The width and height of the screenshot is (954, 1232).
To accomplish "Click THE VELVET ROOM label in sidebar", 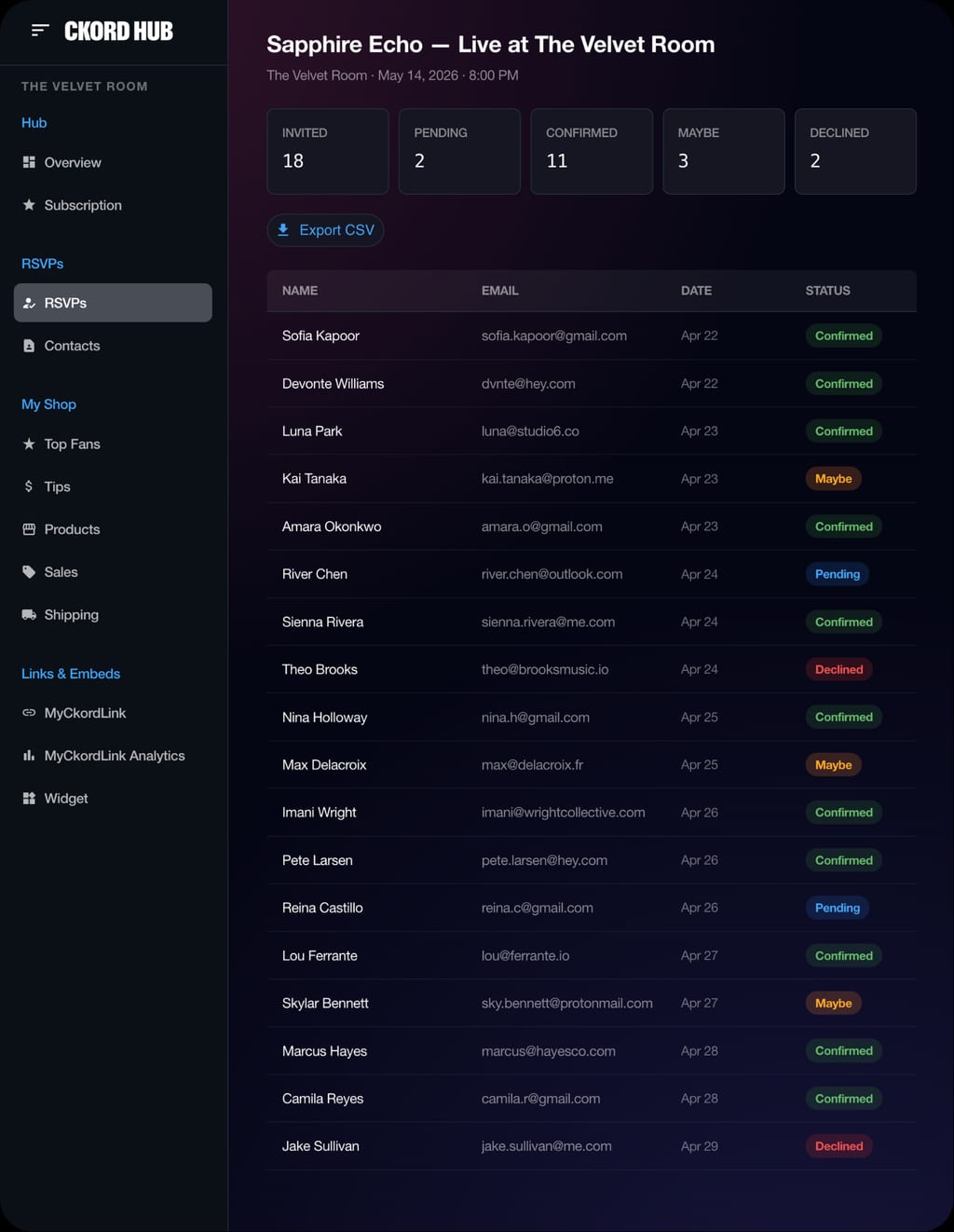I will tap(85, 87).
